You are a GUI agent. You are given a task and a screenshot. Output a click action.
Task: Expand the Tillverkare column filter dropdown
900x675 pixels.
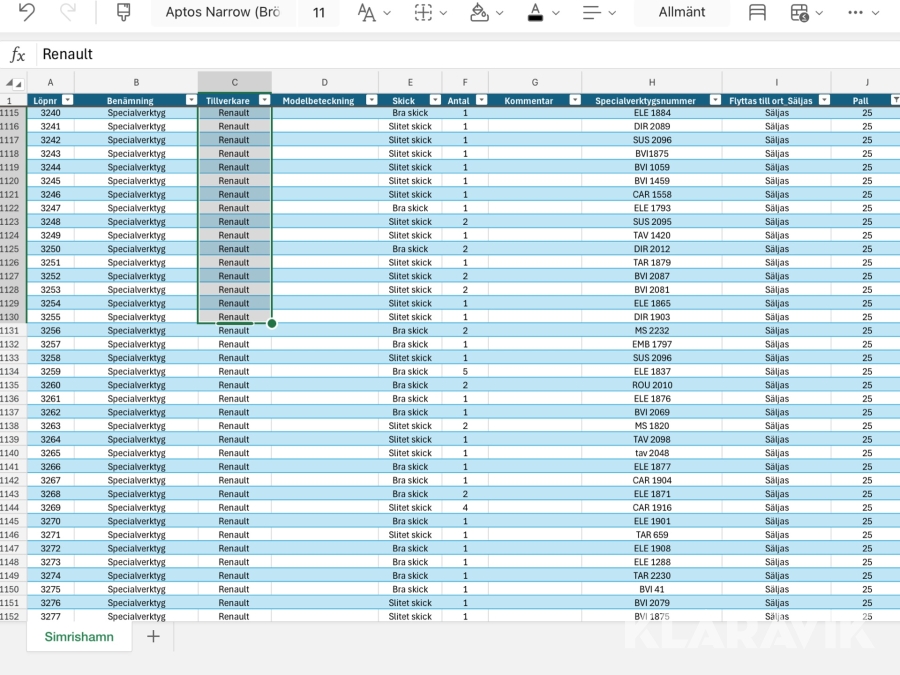tap(264, 100)
